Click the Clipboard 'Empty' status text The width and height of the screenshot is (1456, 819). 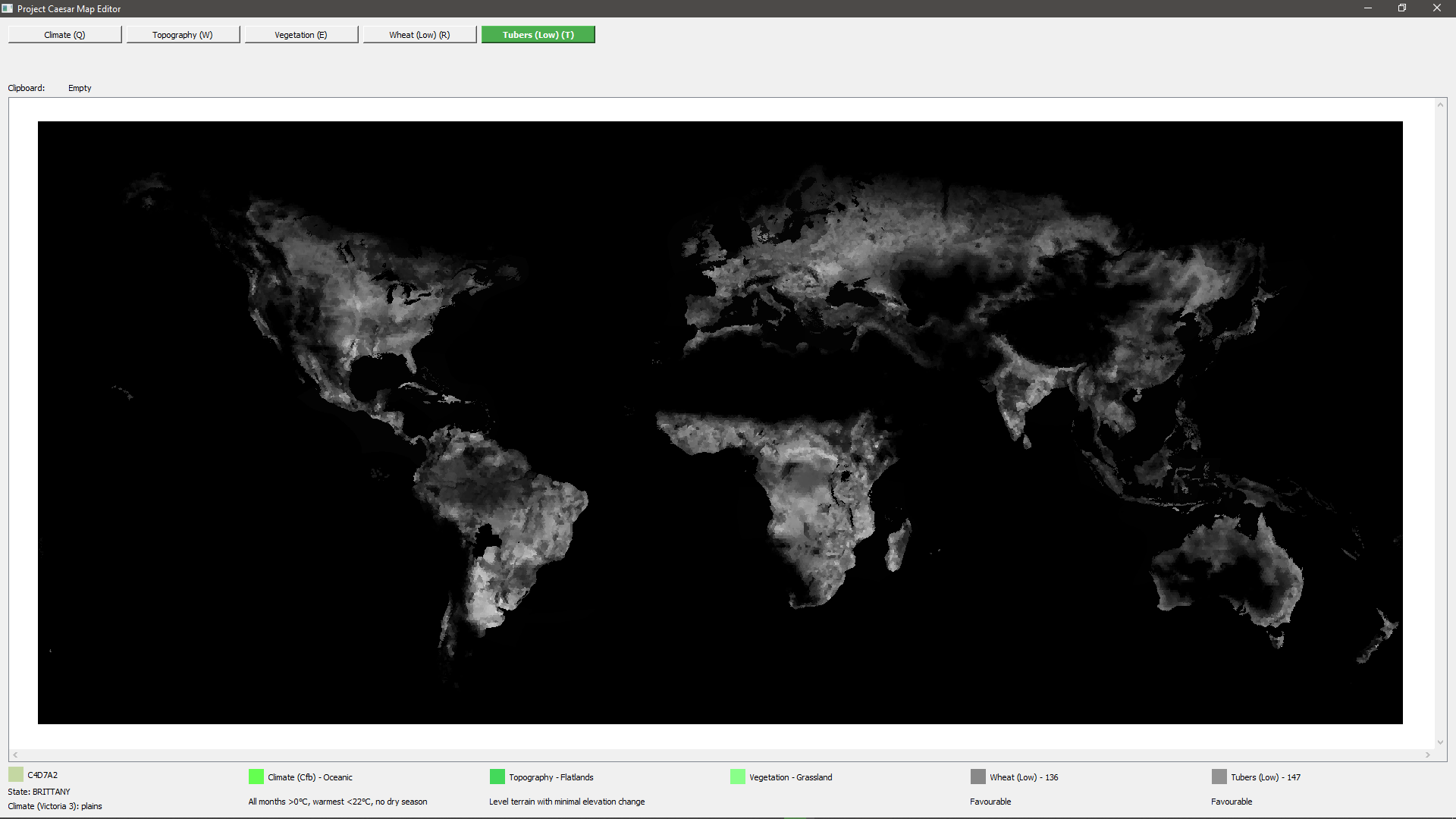coord(80,88)
